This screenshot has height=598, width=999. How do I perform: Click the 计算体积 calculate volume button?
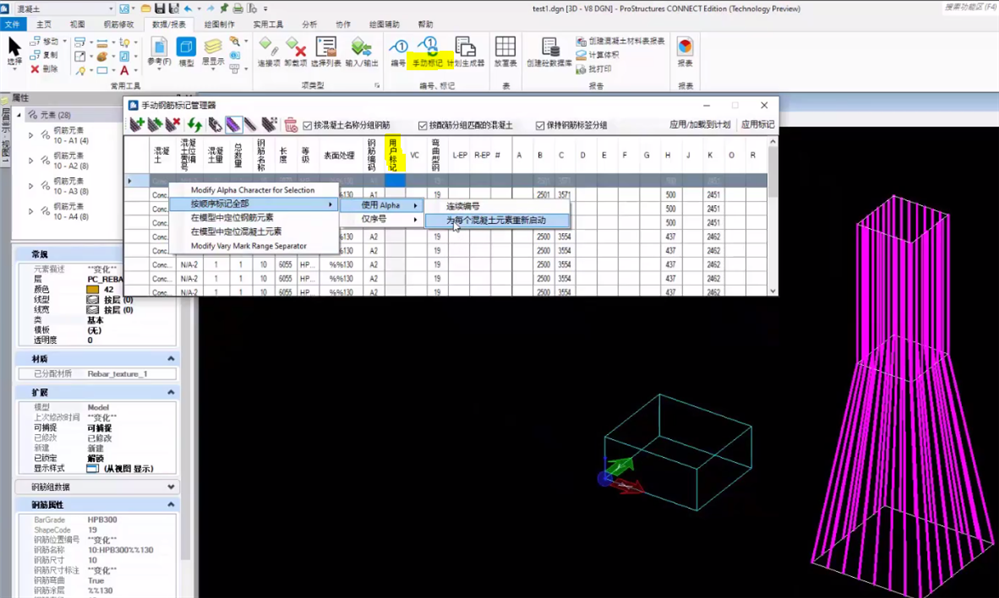pyautogui.click(x=598, y=55)
